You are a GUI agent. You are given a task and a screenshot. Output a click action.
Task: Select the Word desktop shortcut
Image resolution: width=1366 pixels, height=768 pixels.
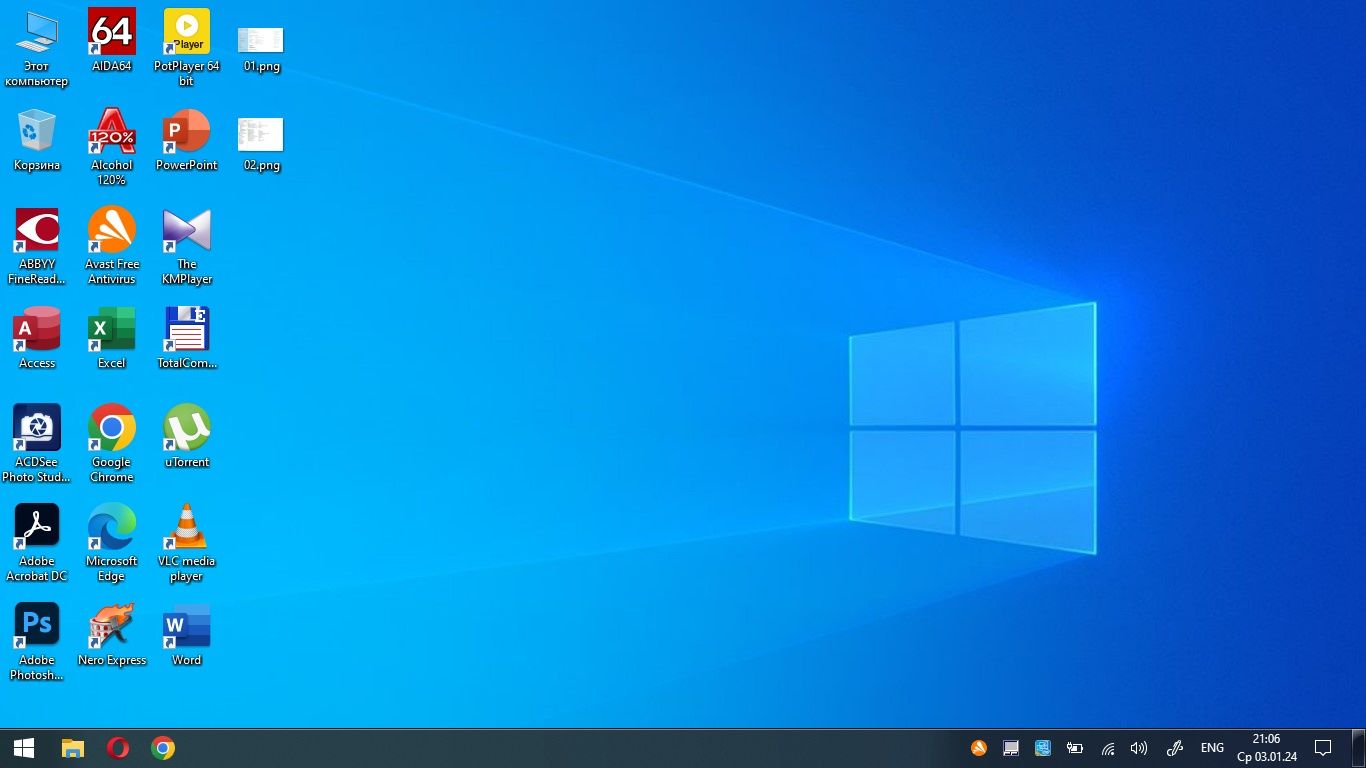(x=187, y=634)
